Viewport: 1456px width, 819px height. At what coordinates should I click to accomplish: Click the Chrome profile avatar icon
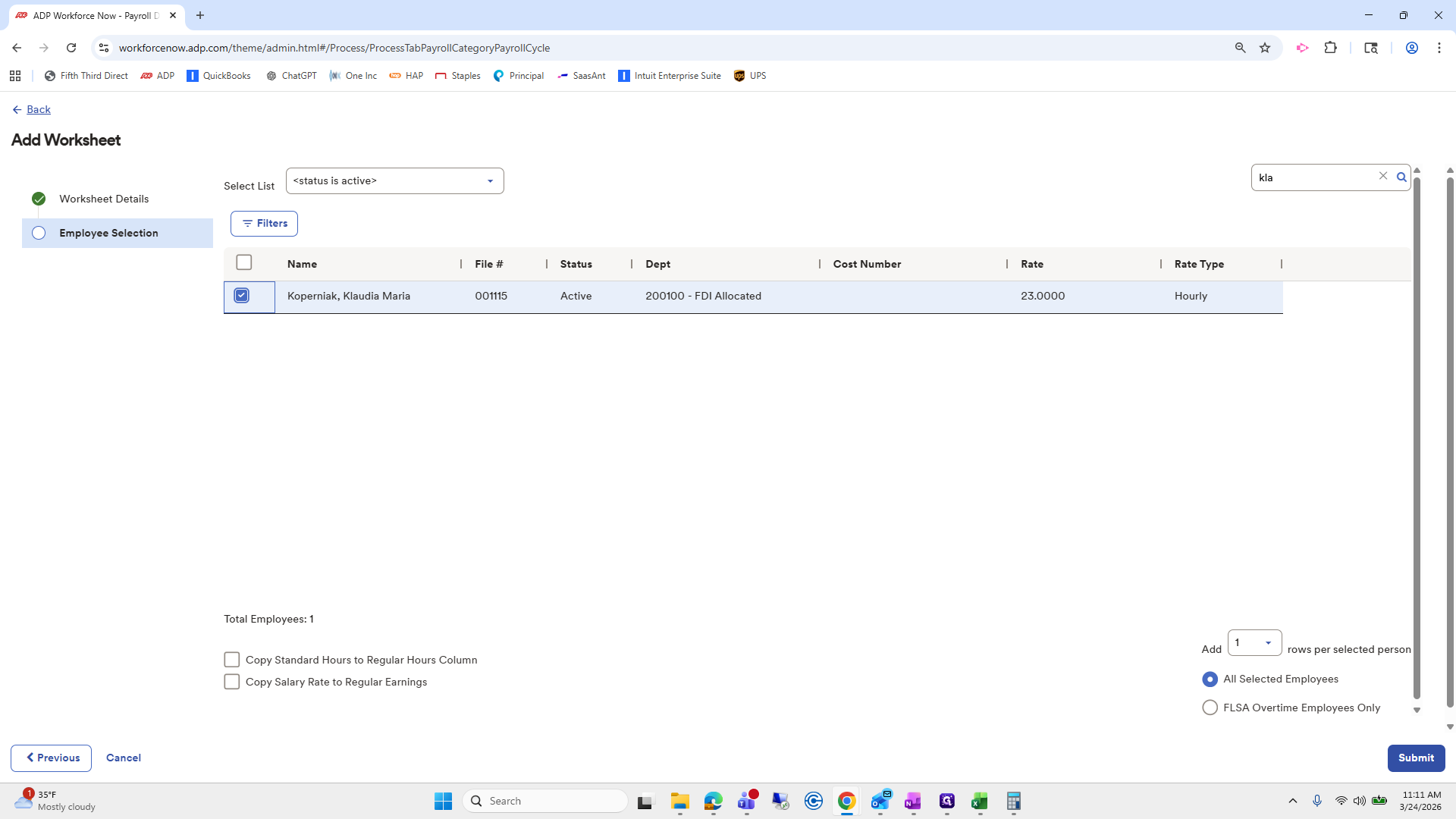point(1411,48)
